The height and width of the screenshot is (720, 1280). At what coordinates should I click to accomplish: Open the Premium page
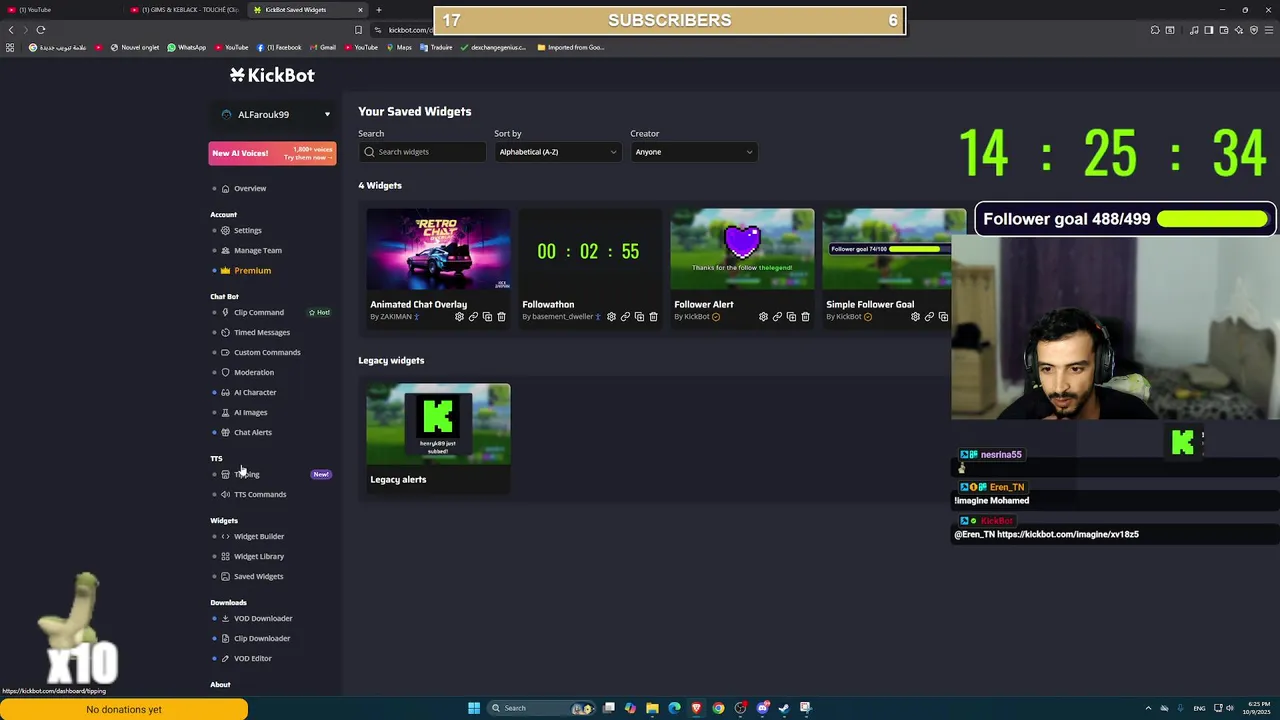click(252, 270)
